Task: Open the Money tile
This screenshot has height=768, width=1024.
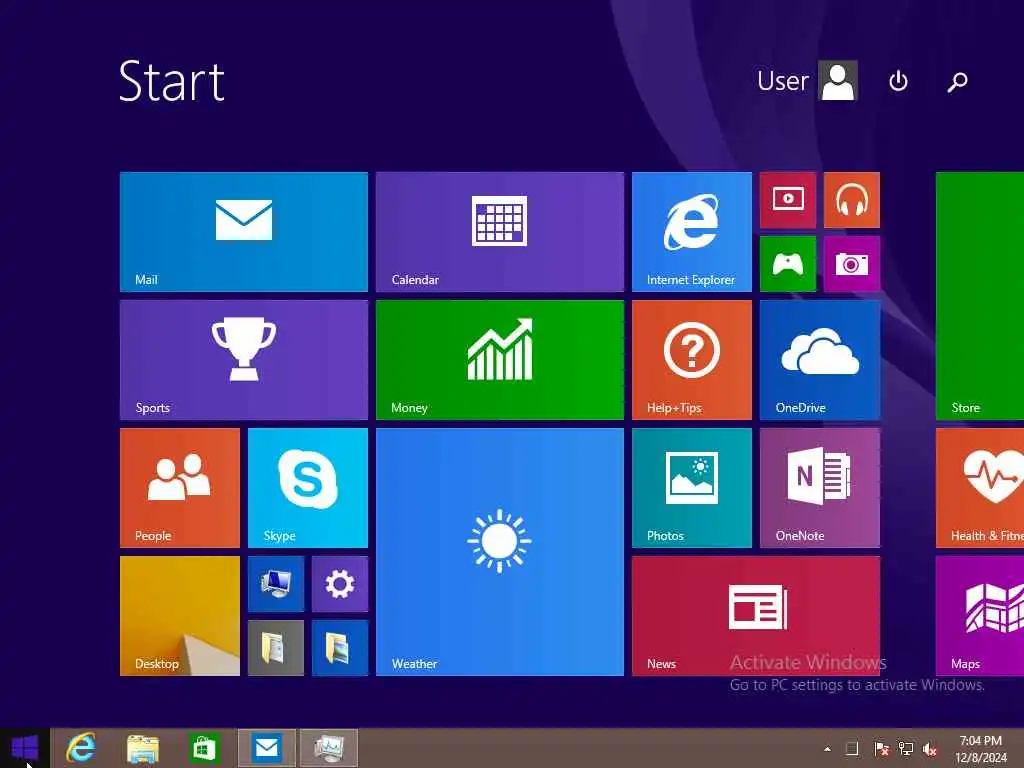Action: pyautogui.click(x=500, y=360)
